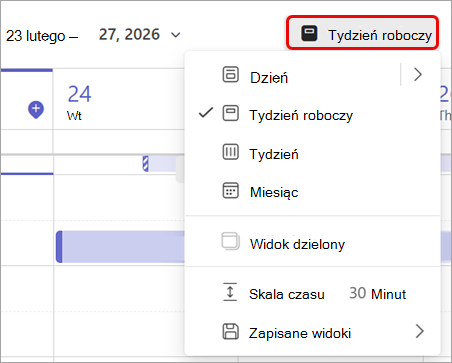Open the Zapisane widoki submenu

(x=312, y=332)
